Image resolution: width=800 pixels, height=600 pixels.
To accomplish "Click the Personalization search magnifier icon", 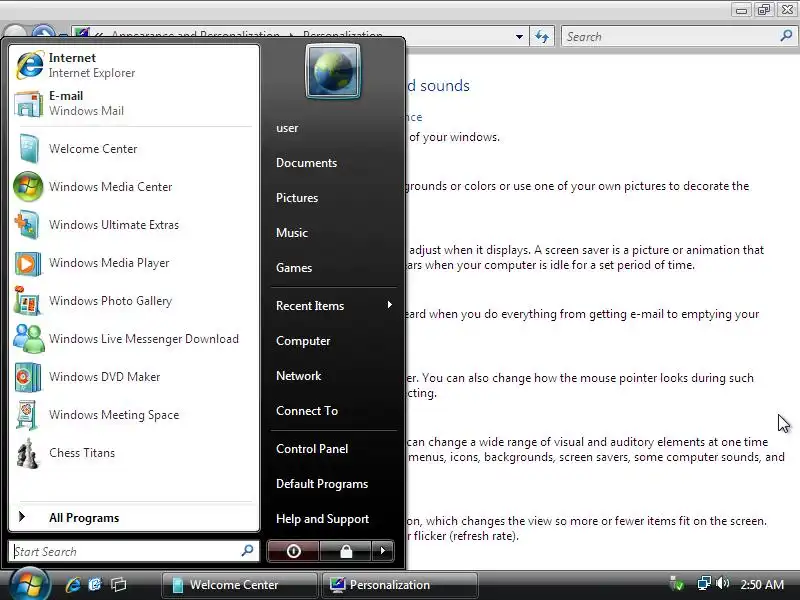I will [786, 36].
